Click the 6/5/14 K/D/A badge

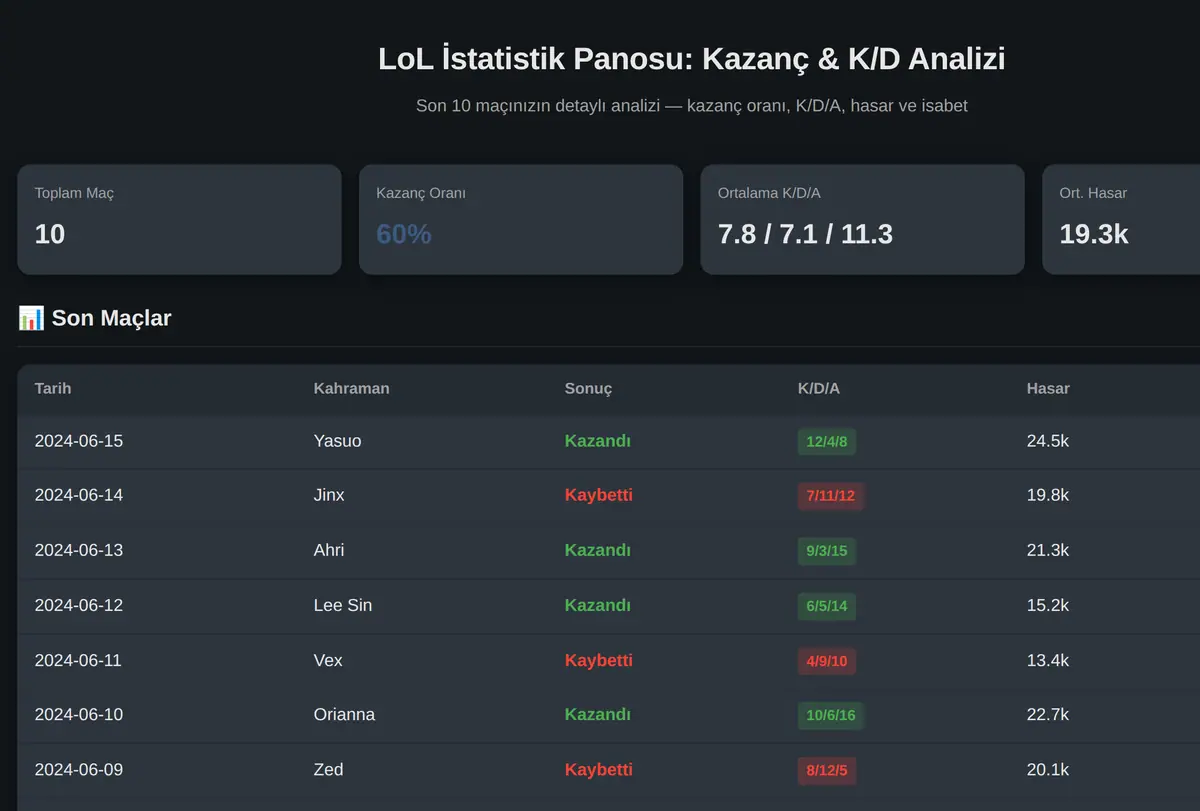point(827,605)
